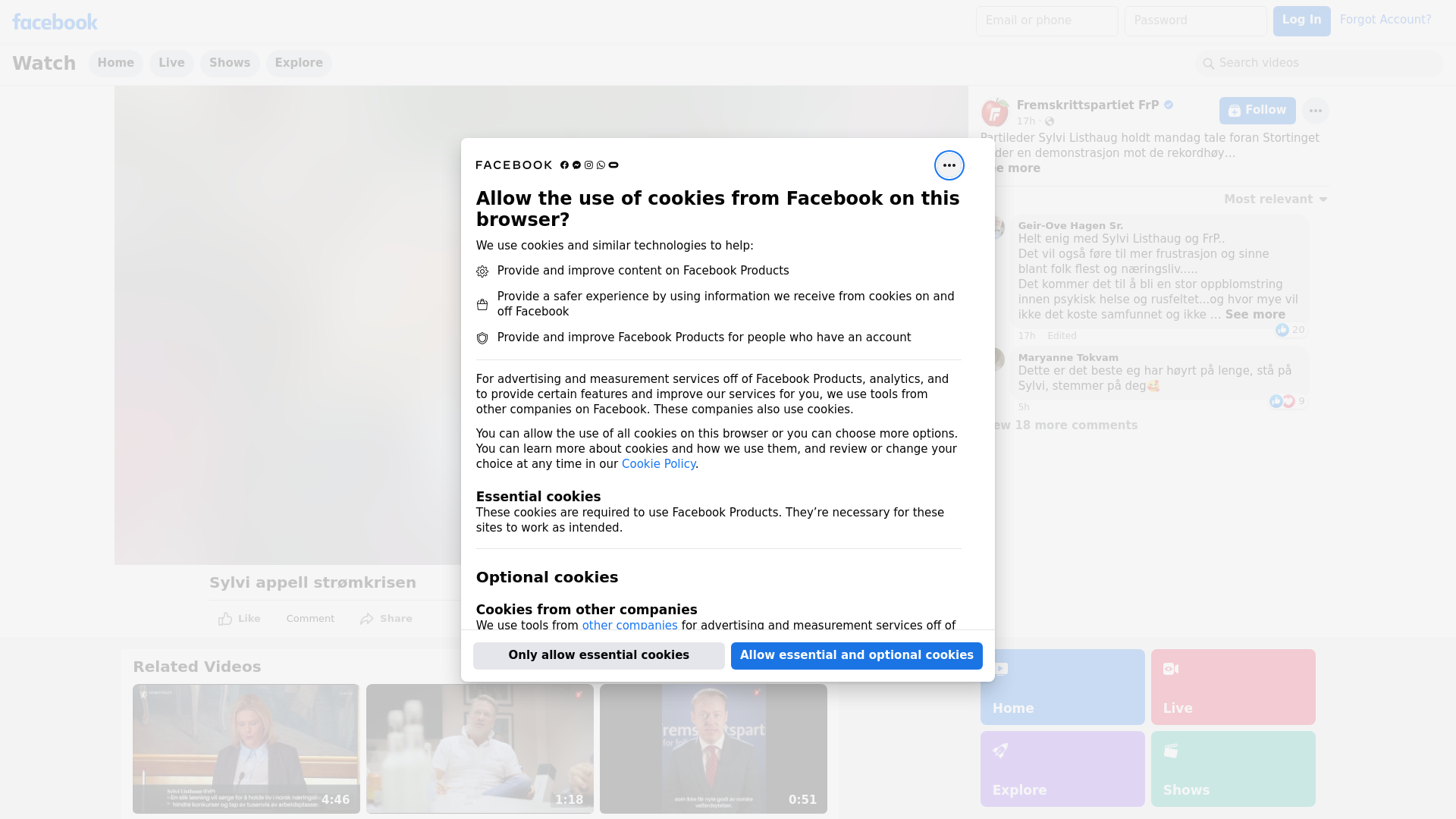The width and height of the screenshot is (1456, 819).
Task: Open the other companies link
Action: 629,626
